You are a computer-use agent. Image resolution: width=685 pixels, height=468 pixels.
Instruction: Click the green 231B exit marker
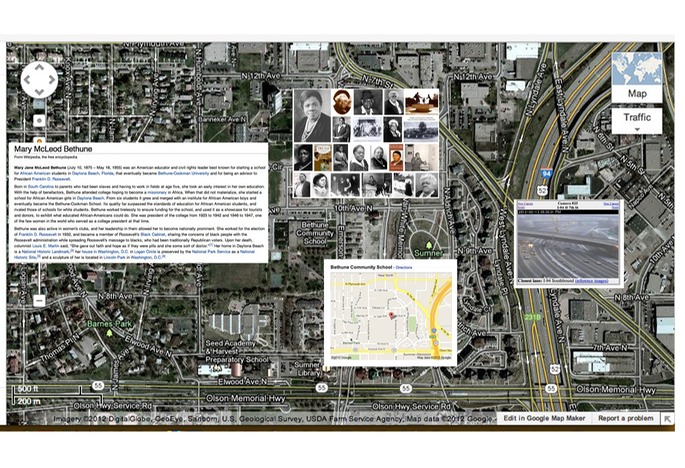tap(533, 317)
